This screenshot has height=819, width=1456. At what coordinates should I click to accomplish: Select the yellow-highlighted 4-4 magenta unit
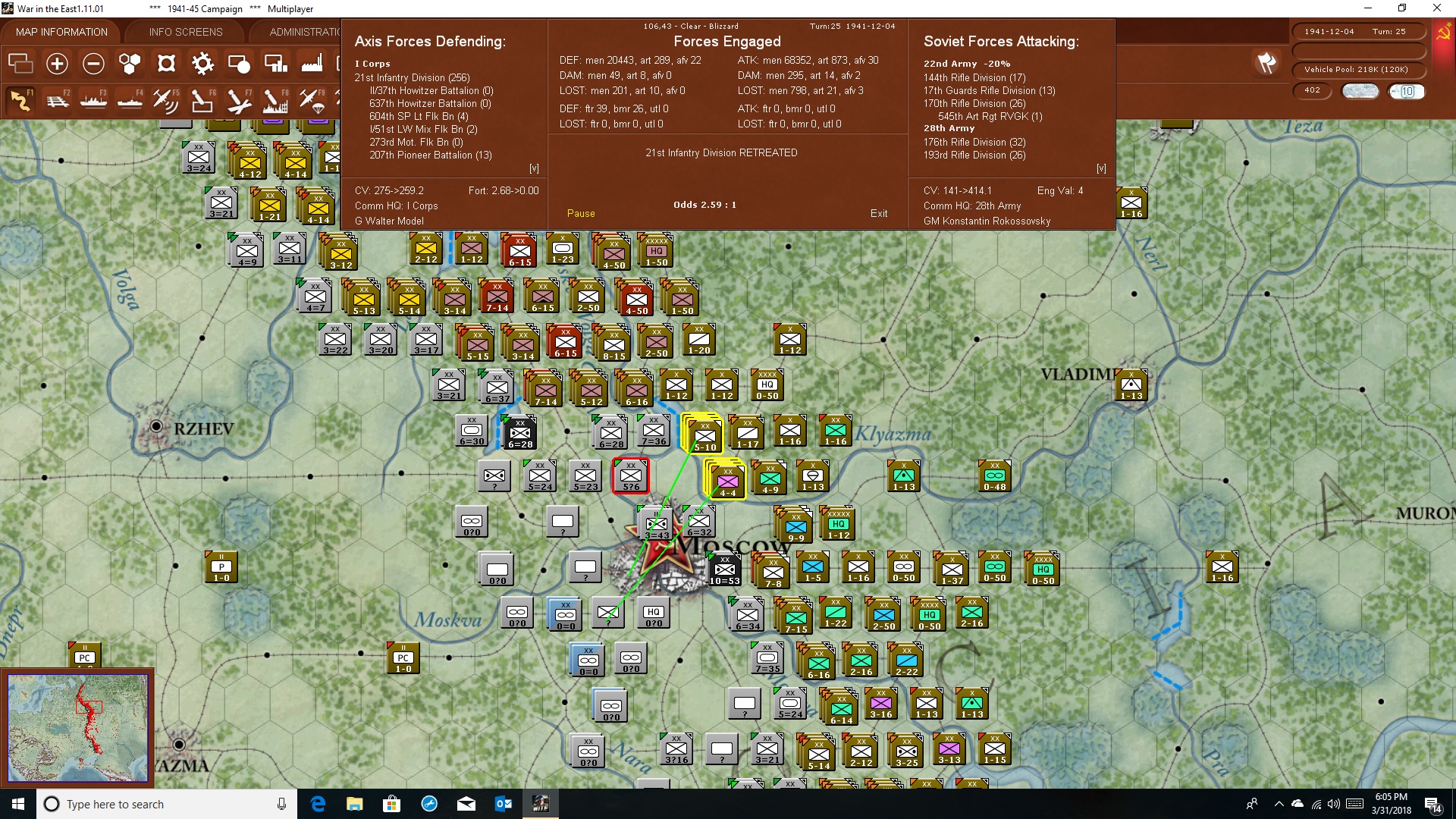[726, 480]
